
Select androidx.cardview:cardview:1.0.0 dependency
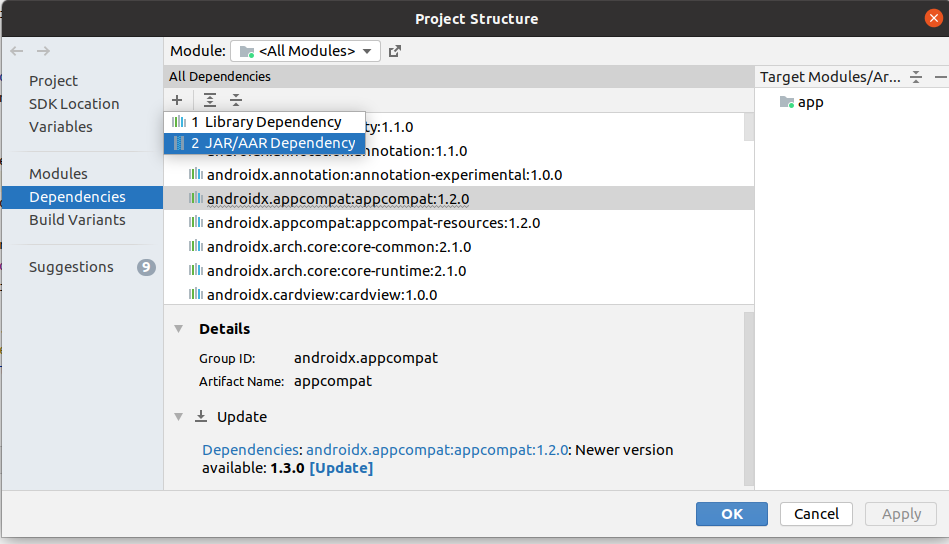[321, 295]
